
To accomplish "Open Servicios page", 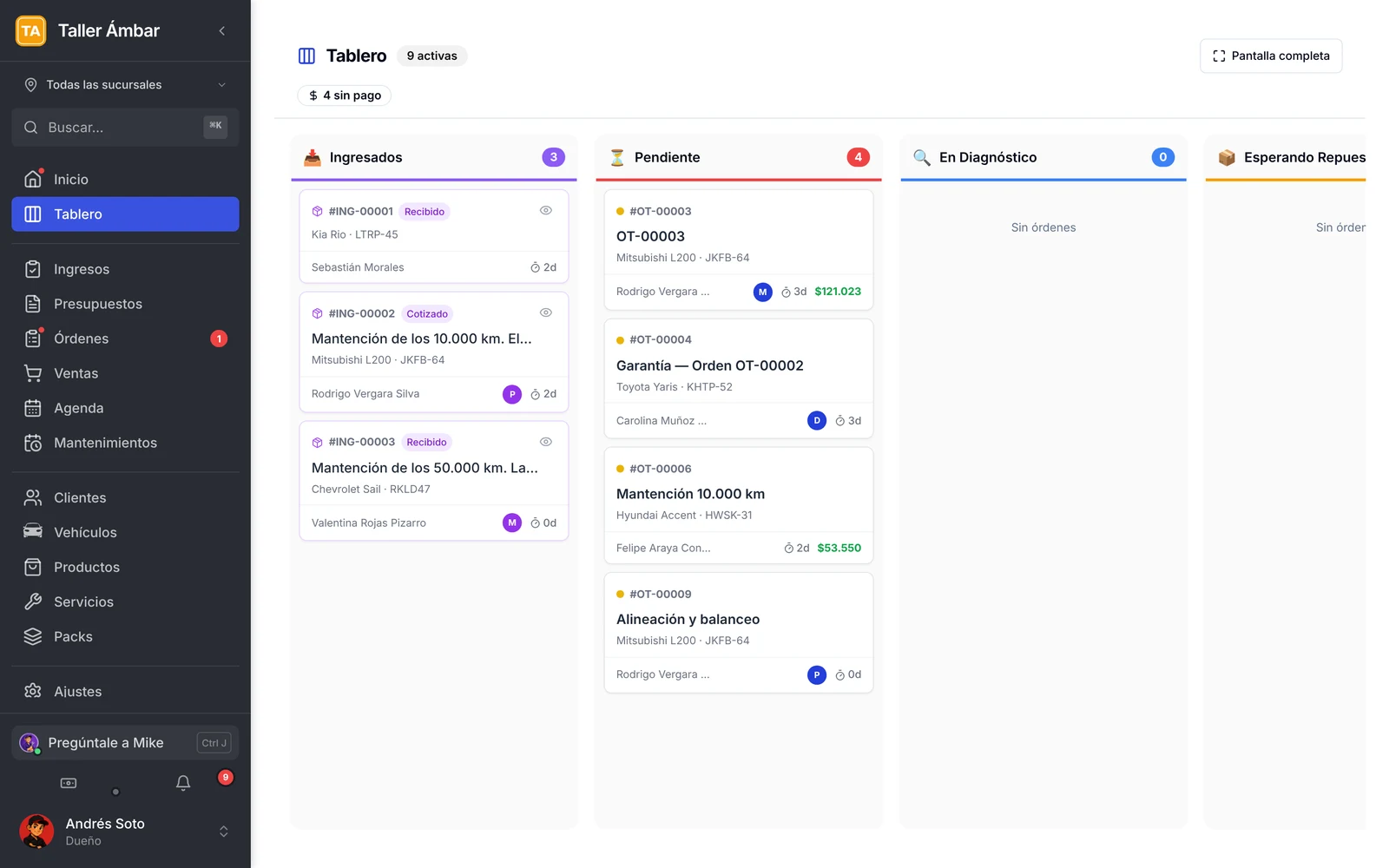I will pos(125,602).
